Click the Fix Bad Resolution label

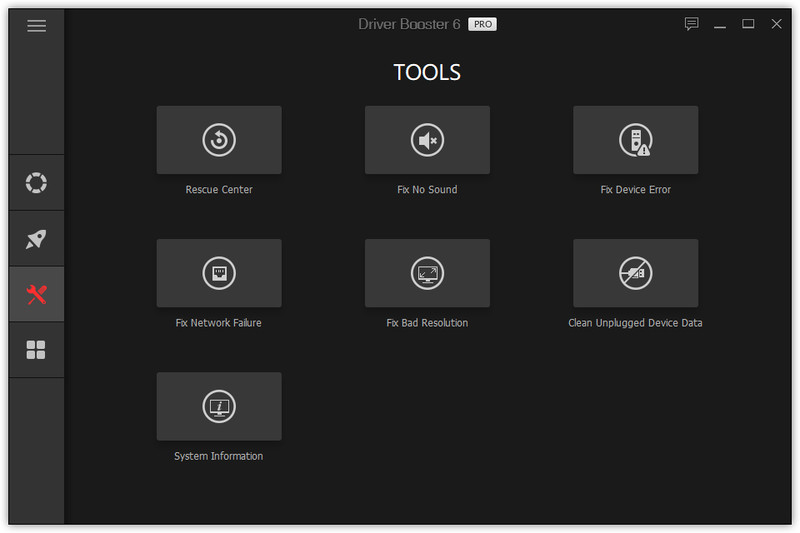428,323
